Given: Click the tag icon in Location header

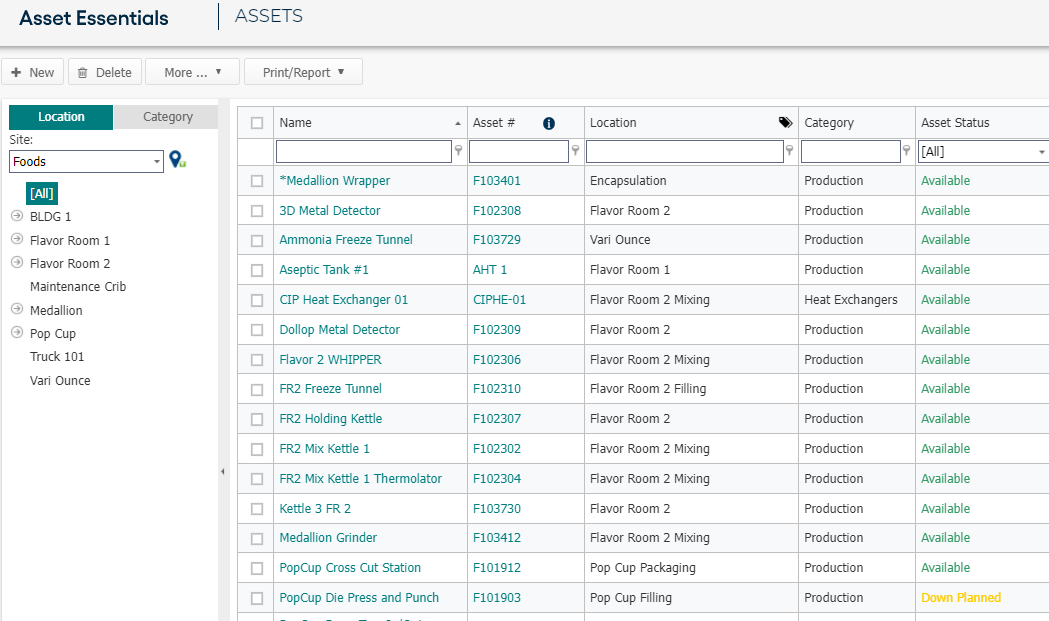Looking at the screenshot, I should point(785,122).
